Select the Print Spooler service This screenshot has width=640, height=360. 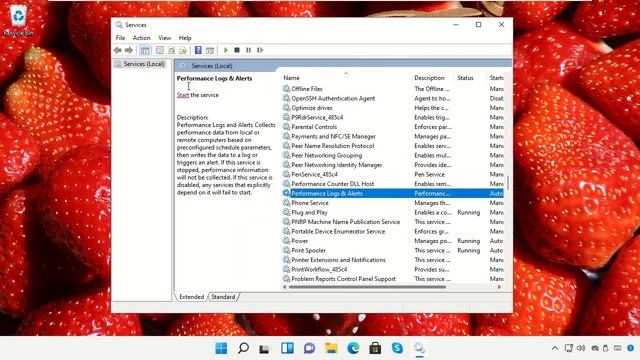tap(393, 250)
